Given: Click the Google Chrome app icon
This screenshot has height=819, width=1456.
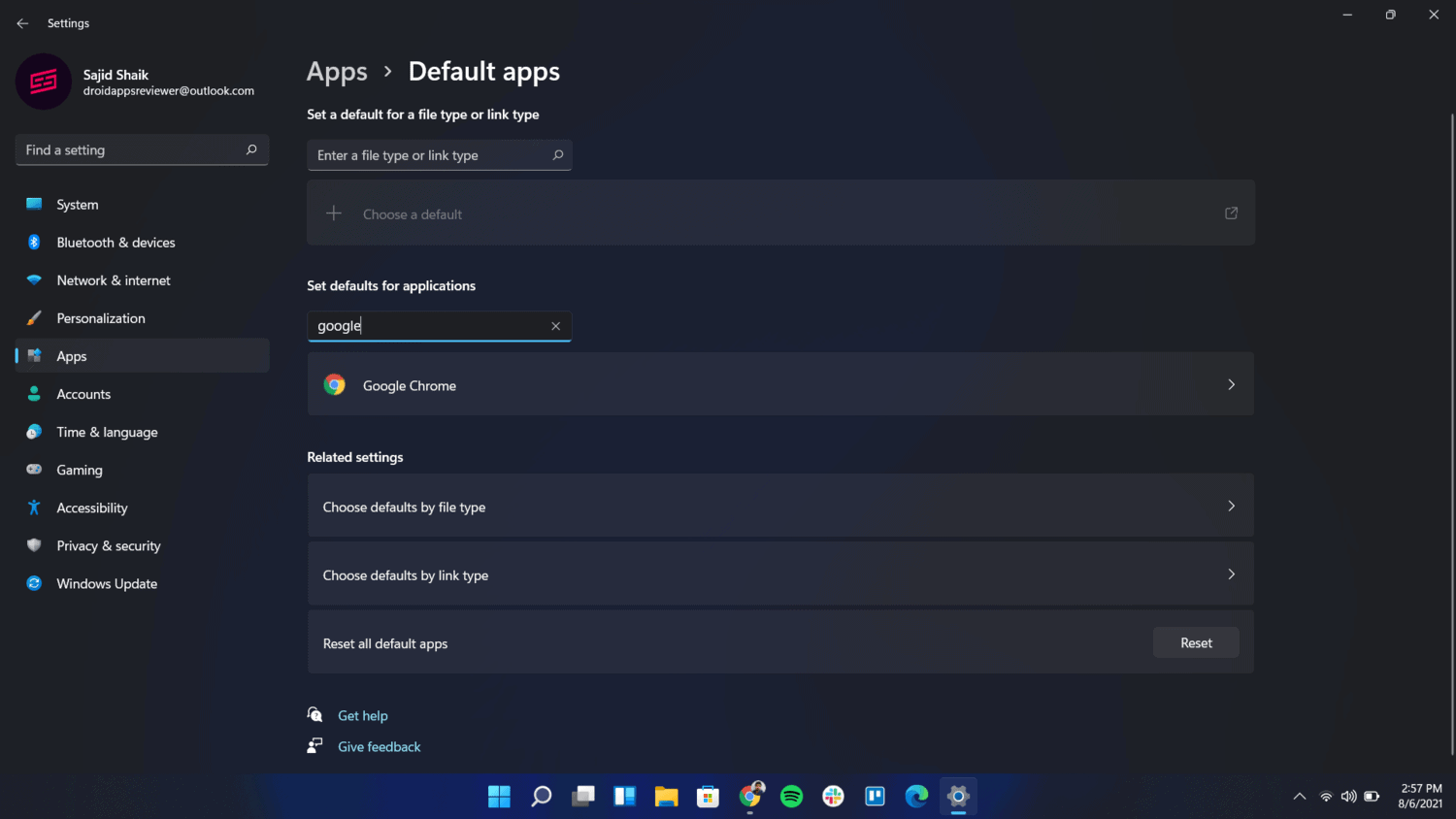Looking at the screenshot, I should pyautogui.click(x=335, y=385).
